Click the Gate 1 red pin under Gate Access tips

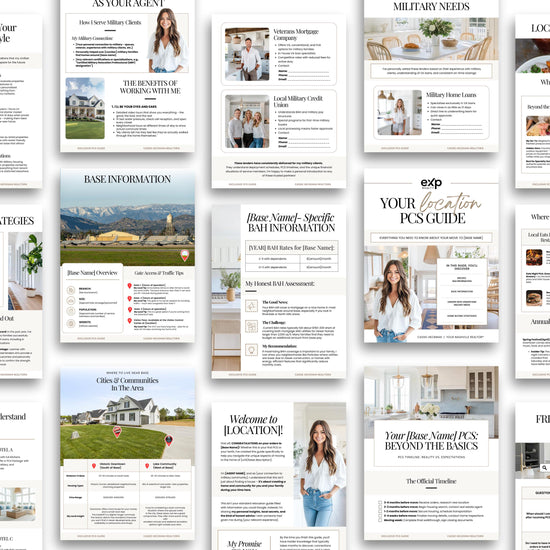129,286
